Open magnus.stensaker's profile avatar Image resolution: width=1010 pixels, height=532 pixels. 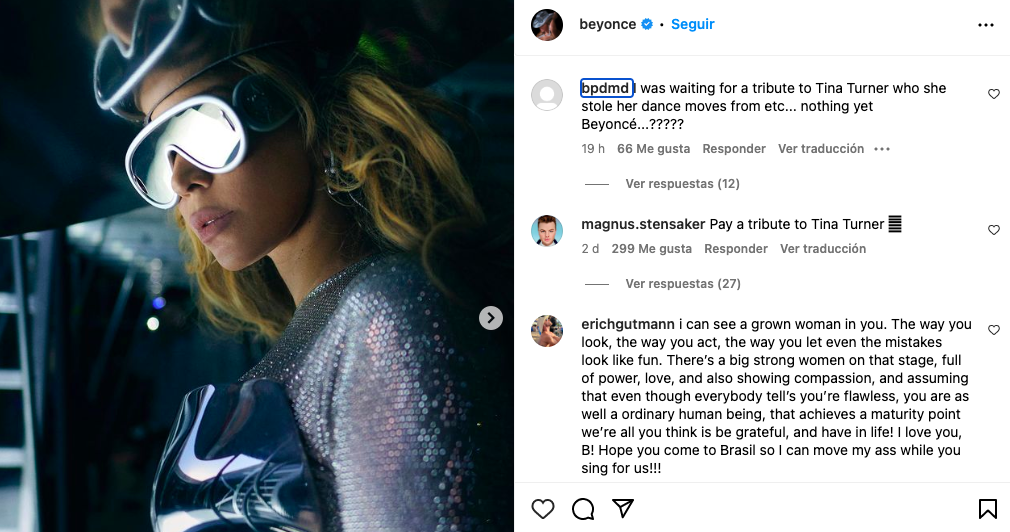(547, 231)
